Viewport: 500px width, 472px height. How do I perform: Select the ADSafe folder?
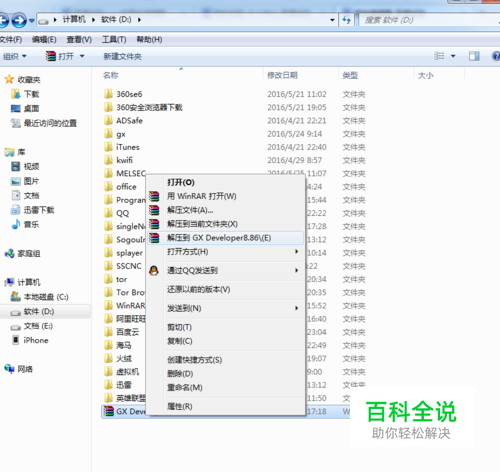123,121
